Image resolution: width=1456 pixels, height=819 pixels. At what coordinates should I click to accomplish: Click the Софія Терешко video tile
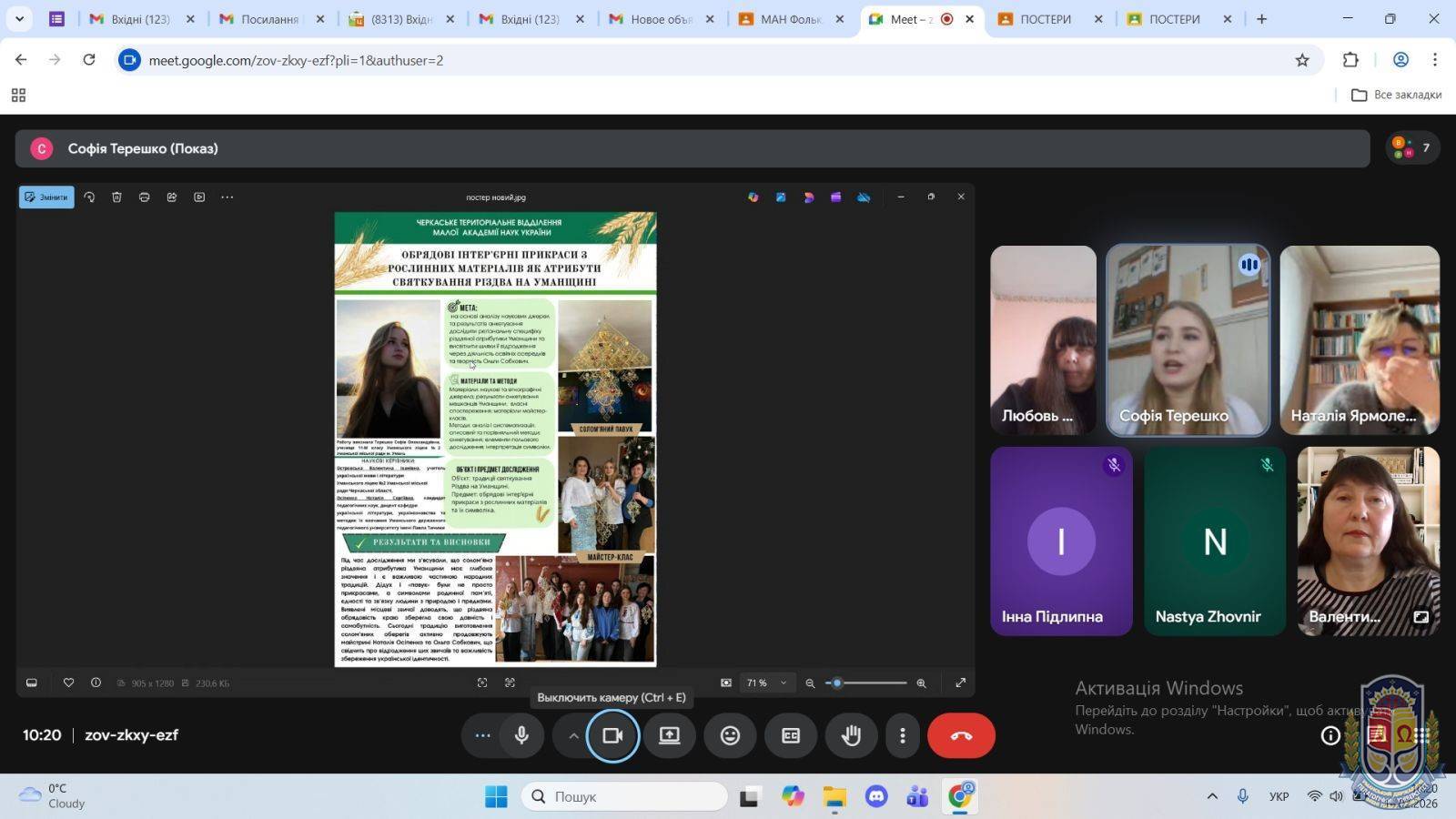[x=1187, y=339]
